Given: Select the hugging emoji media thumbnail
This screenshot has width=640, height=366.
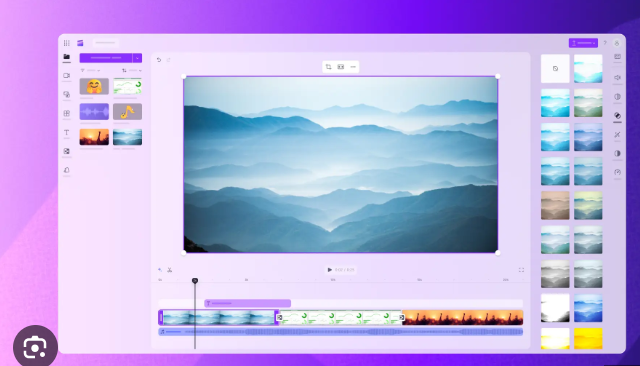Looking at the screenshot, I should [94, 87].
